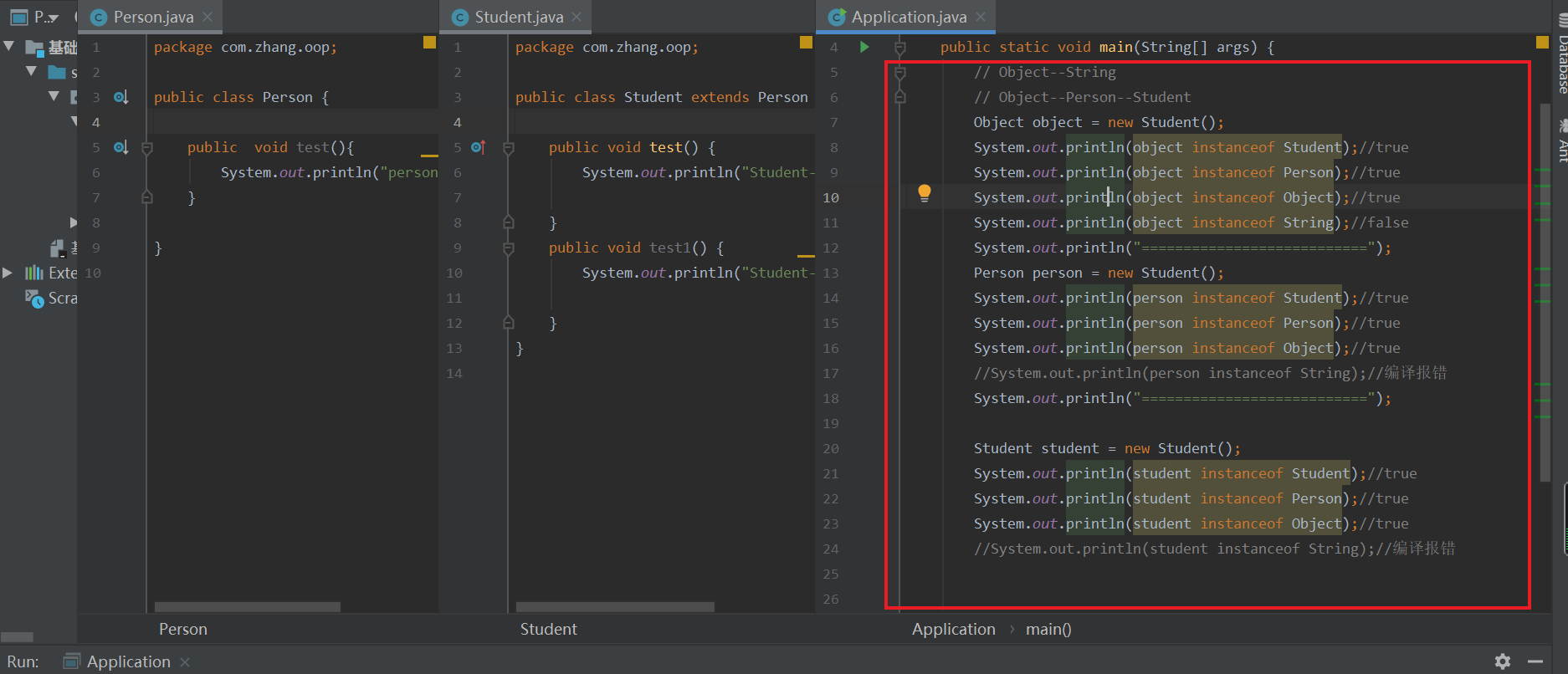Viewport: 1568px width, 674px height.
Task: Close the Application.java tab
Action: coord(981,17)
